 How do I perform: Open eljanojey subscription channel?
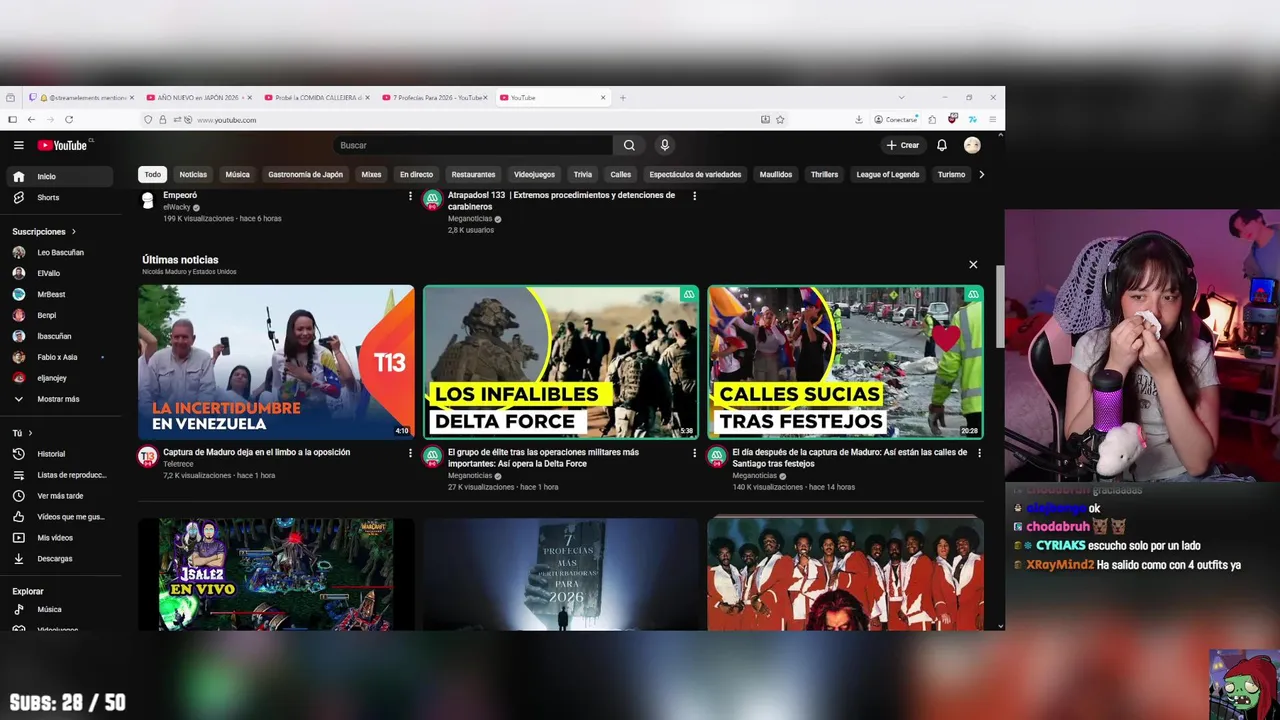(x=60, y=378)
